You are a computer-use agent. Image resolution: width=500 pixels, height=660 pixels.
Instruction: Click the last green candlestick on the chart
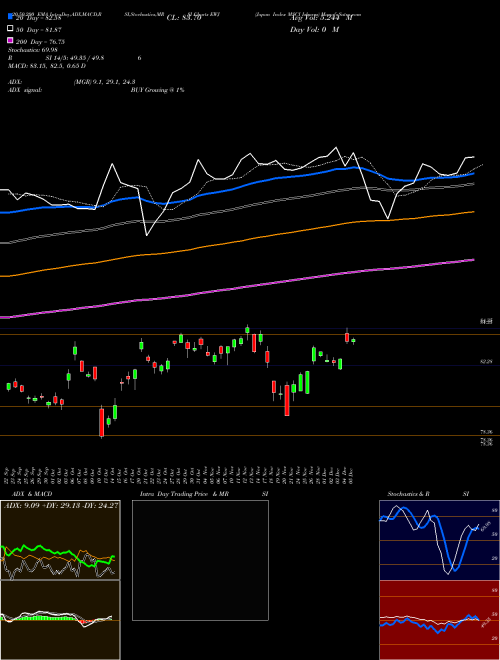point(353,341)
